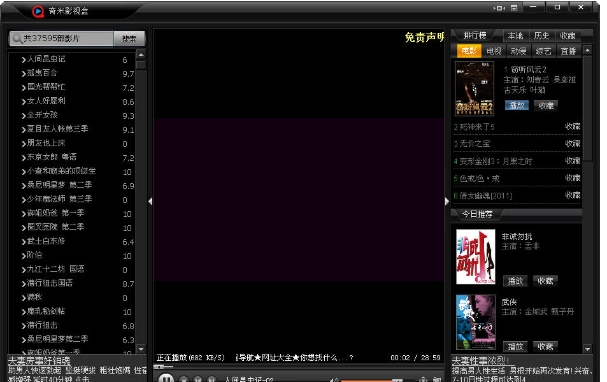Play 非诚勿扰 with its 播放 button
This screenshot has height=382, width=607.
(x=515, y=281)
